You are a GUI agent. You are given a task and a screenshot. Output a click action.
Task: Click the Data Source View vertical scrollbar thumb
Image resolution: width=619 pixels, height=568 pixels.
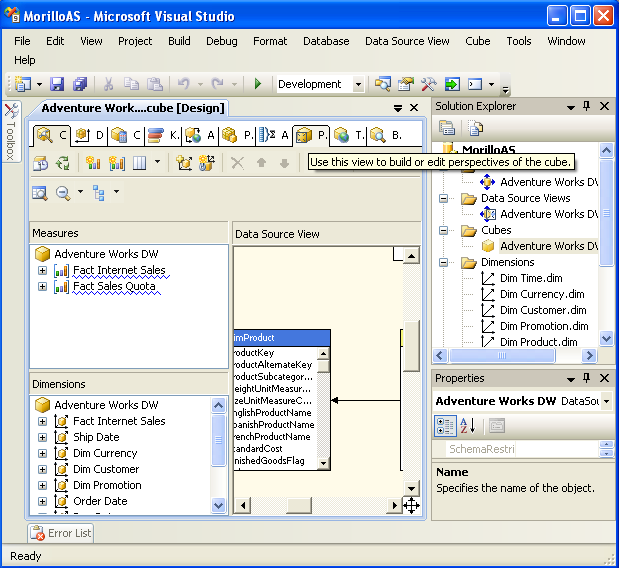[x=411, y=347]
